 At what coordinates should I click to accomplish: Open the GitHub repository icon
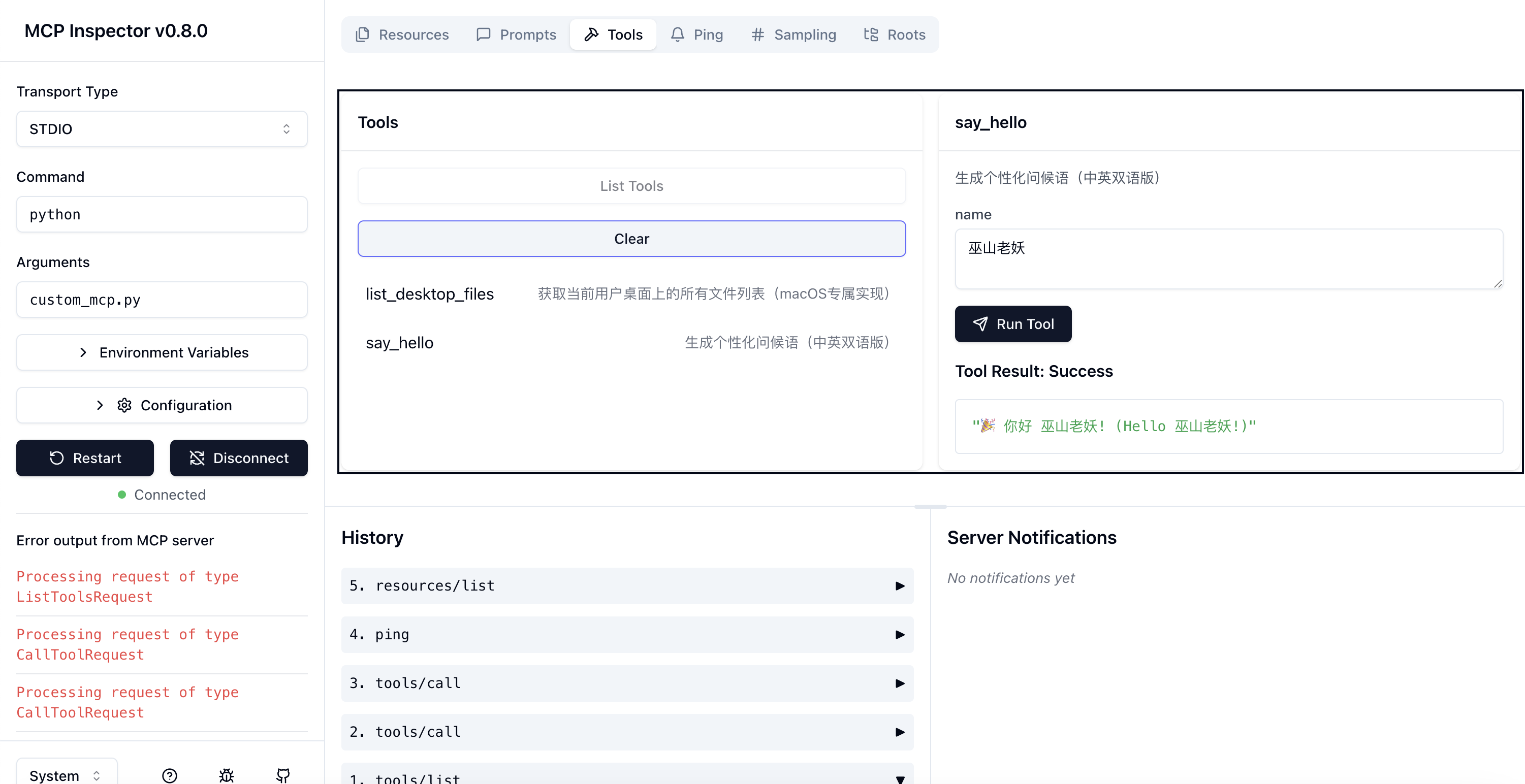click(283, 774)
